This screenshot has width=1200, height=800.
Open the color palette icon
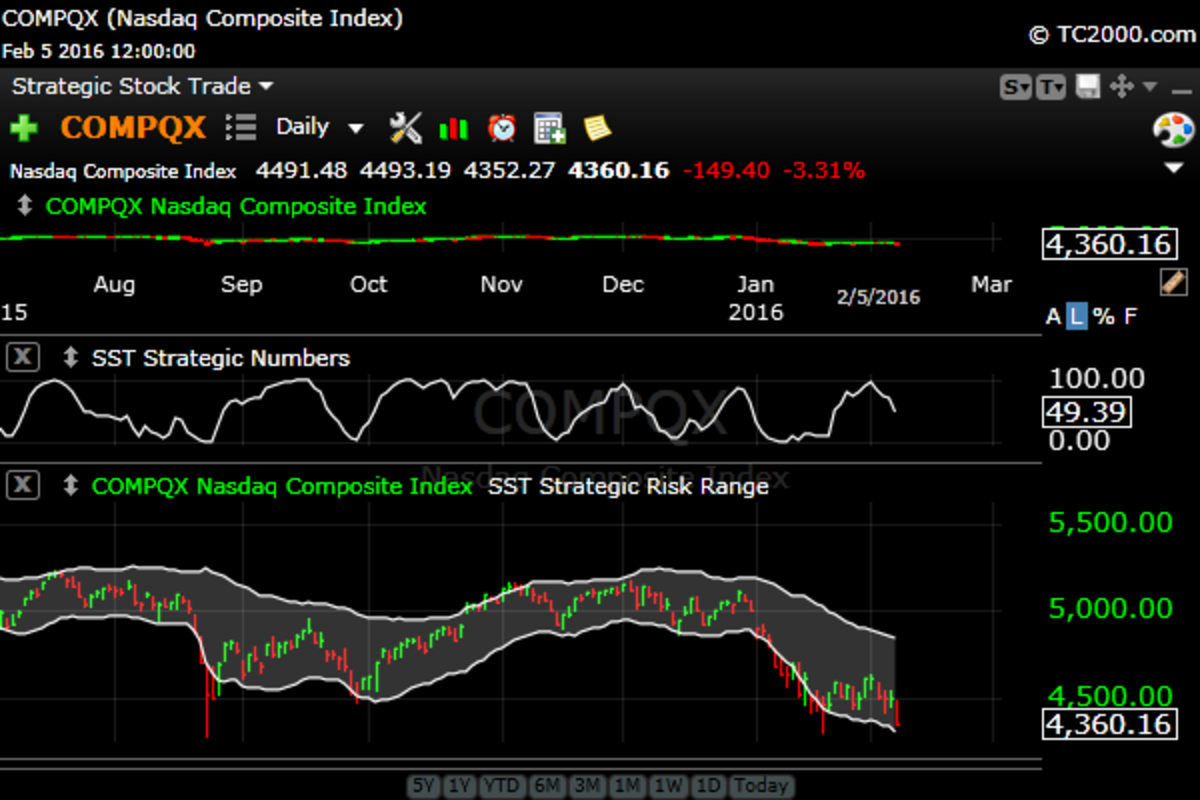pos(1174,130)
